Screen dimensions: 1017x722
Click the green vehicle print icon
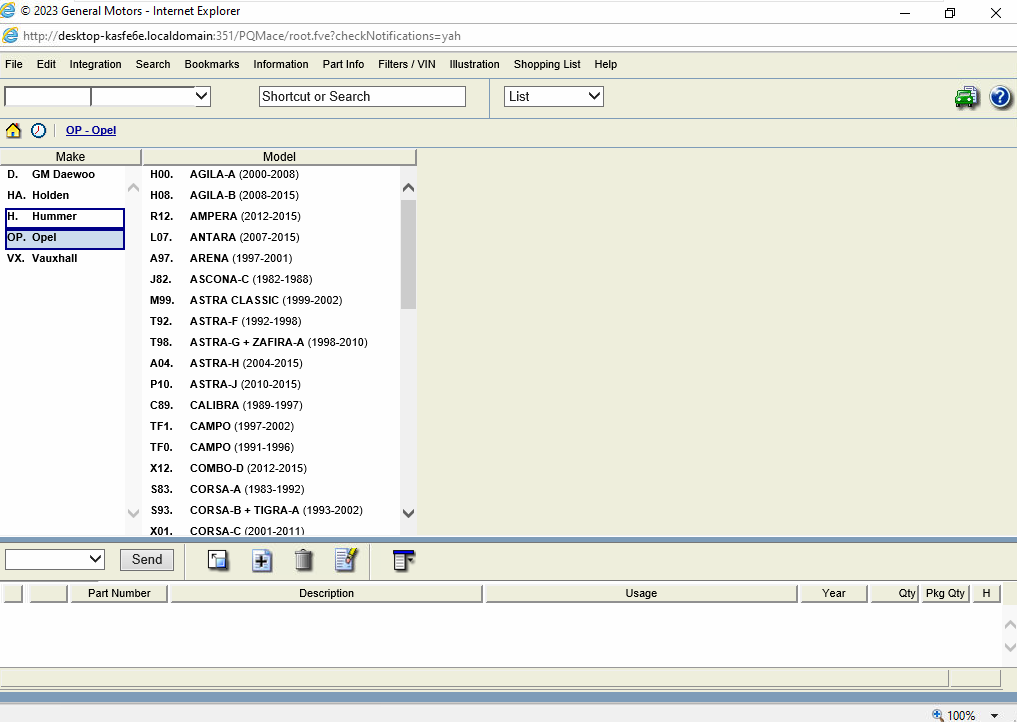tap(966, 97)
